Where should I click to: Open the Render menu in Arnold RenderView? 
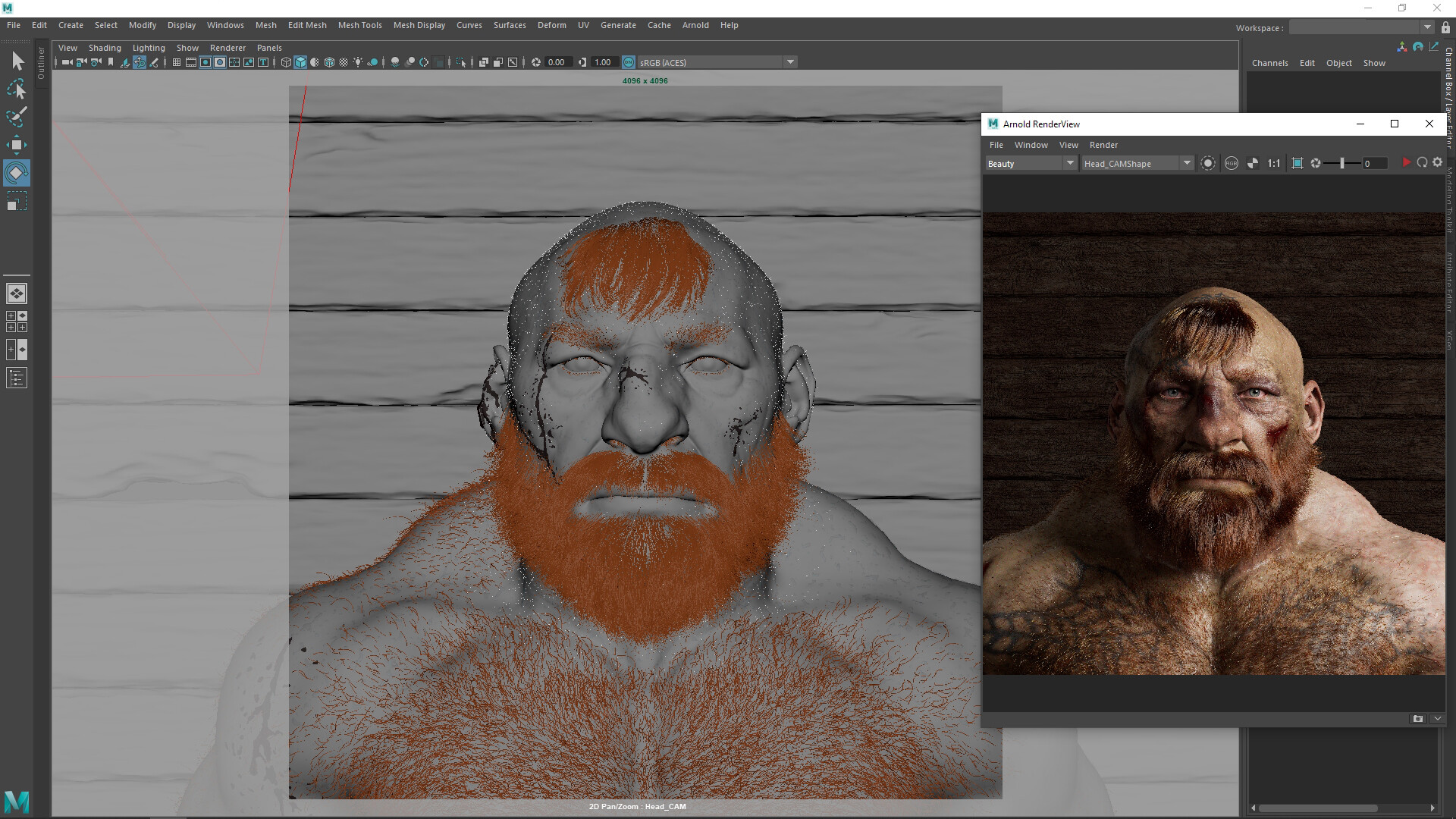[x=1103, y=145]
